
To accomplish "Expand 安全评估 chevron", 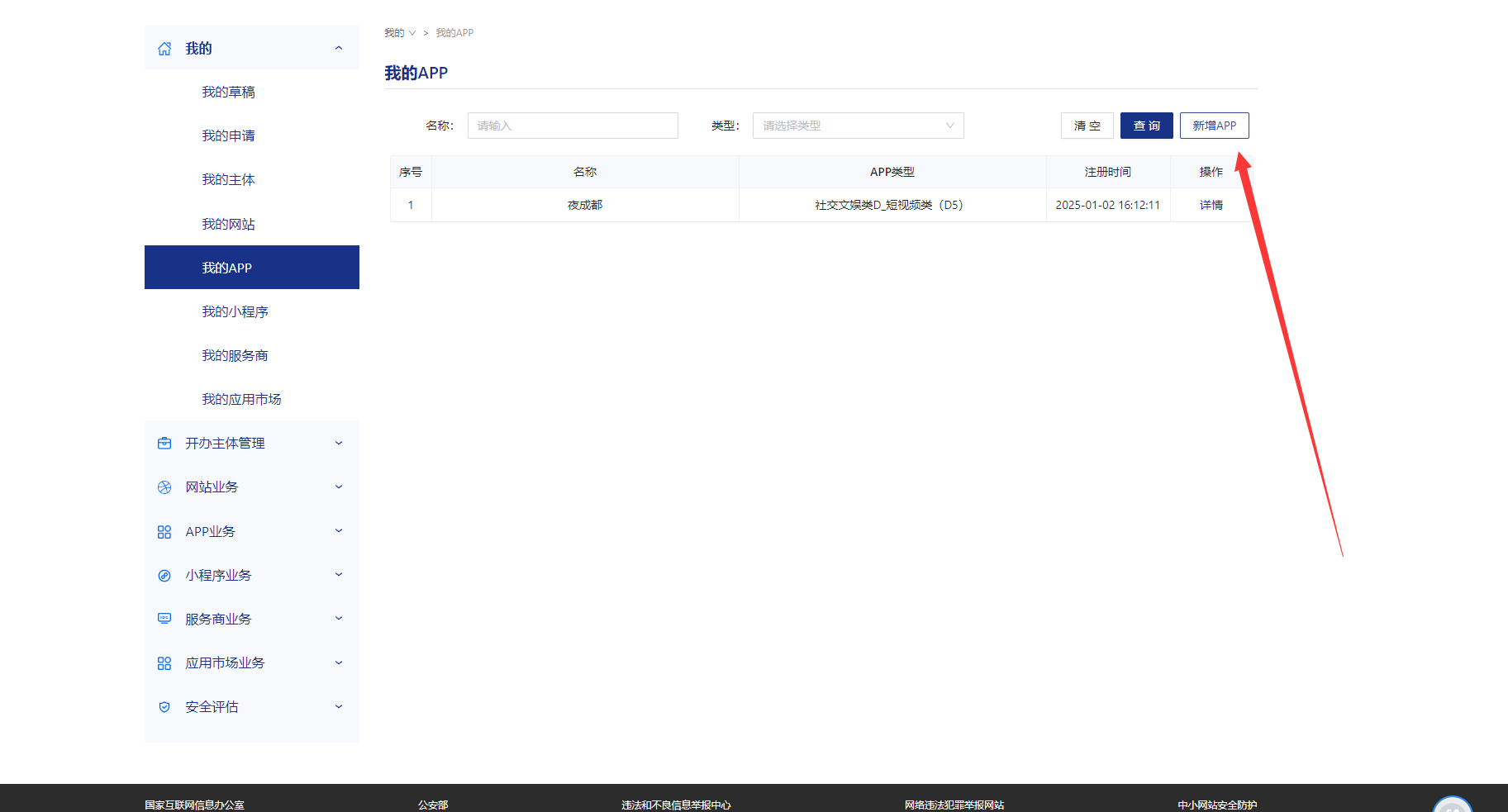I will pos(339,707).
